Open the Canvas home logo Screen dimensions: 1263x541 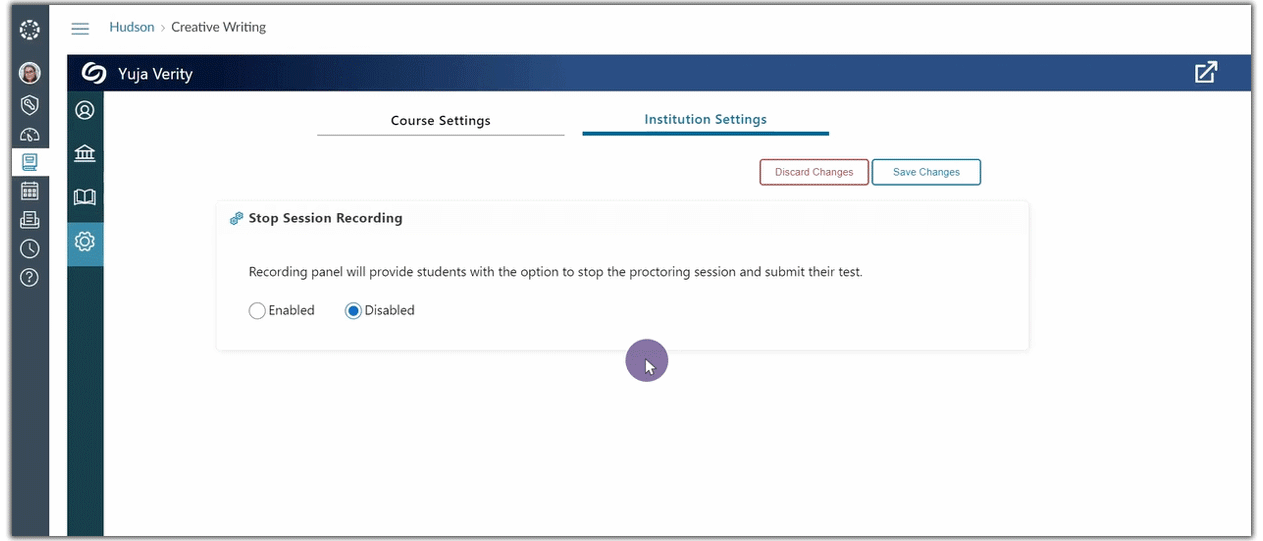pyautogui.click(x=30, y=30)
